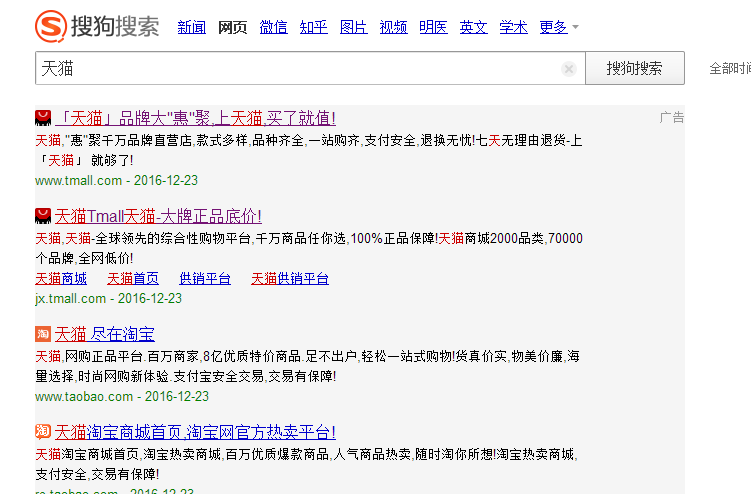Go to 明医 search tab
The image size is (751, 494).
[x=433, y=27]
